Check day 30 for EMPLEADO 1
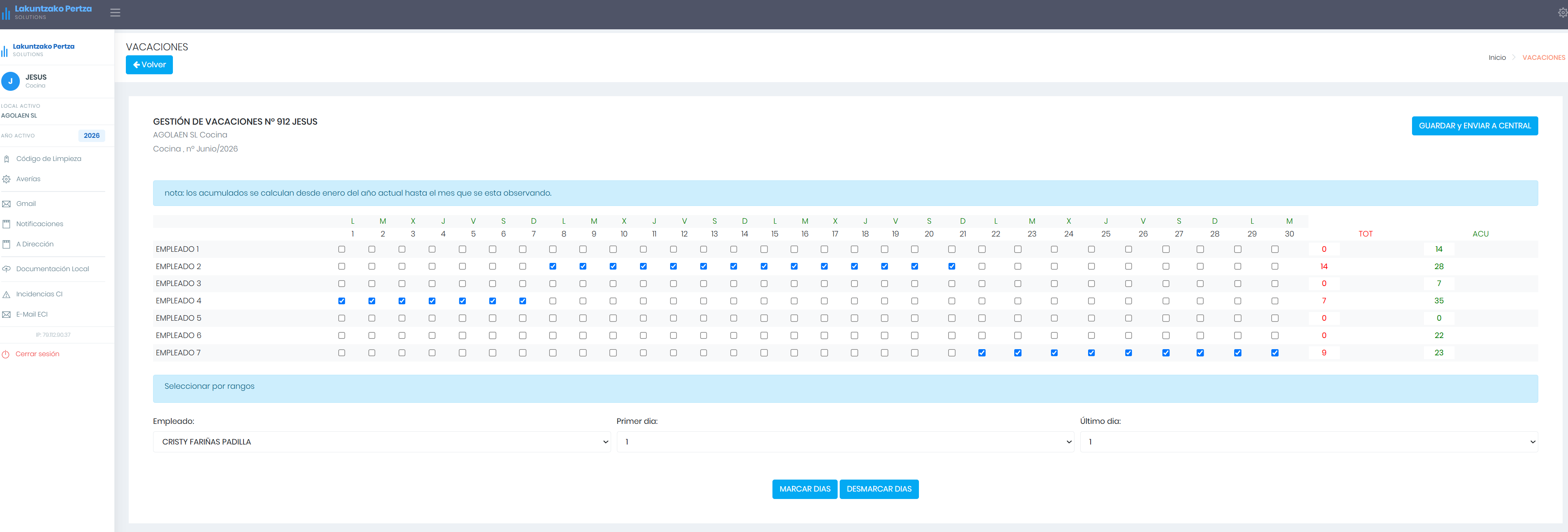1568x532 pixels. coord(1275,250)
